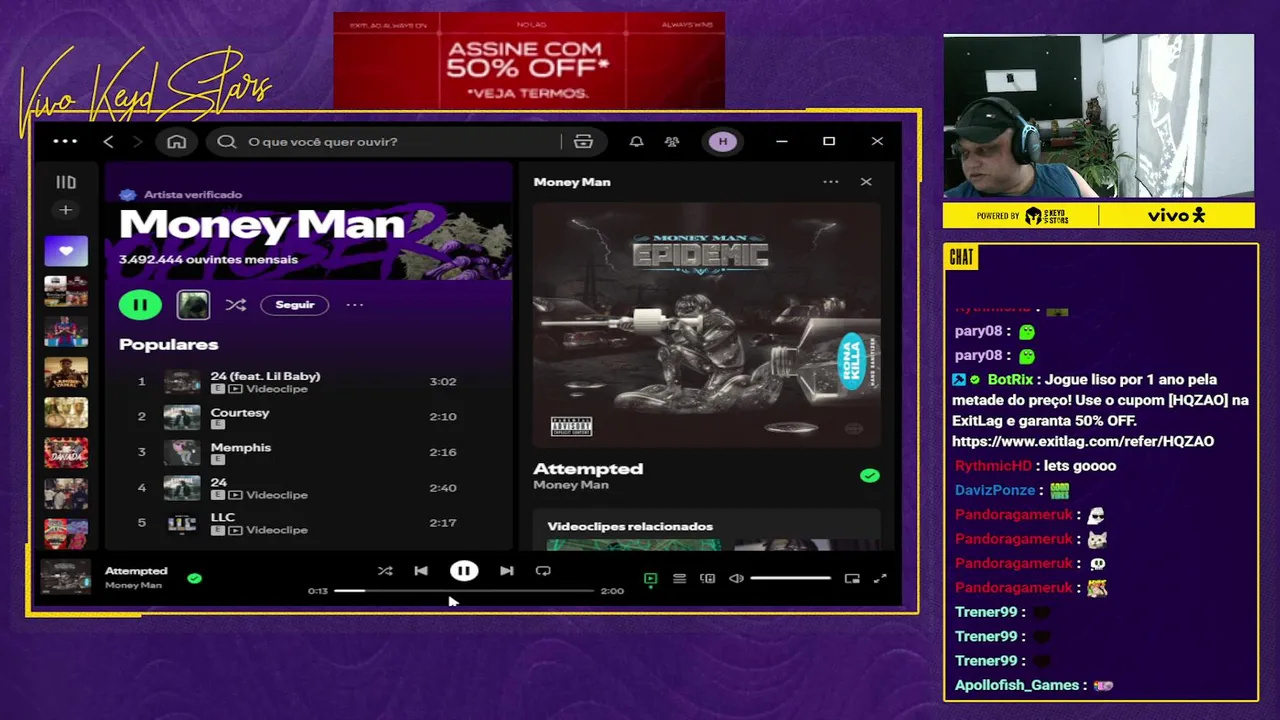Click username DavizPonze in chat
The image size is (1280, 720).
[995, 490]
